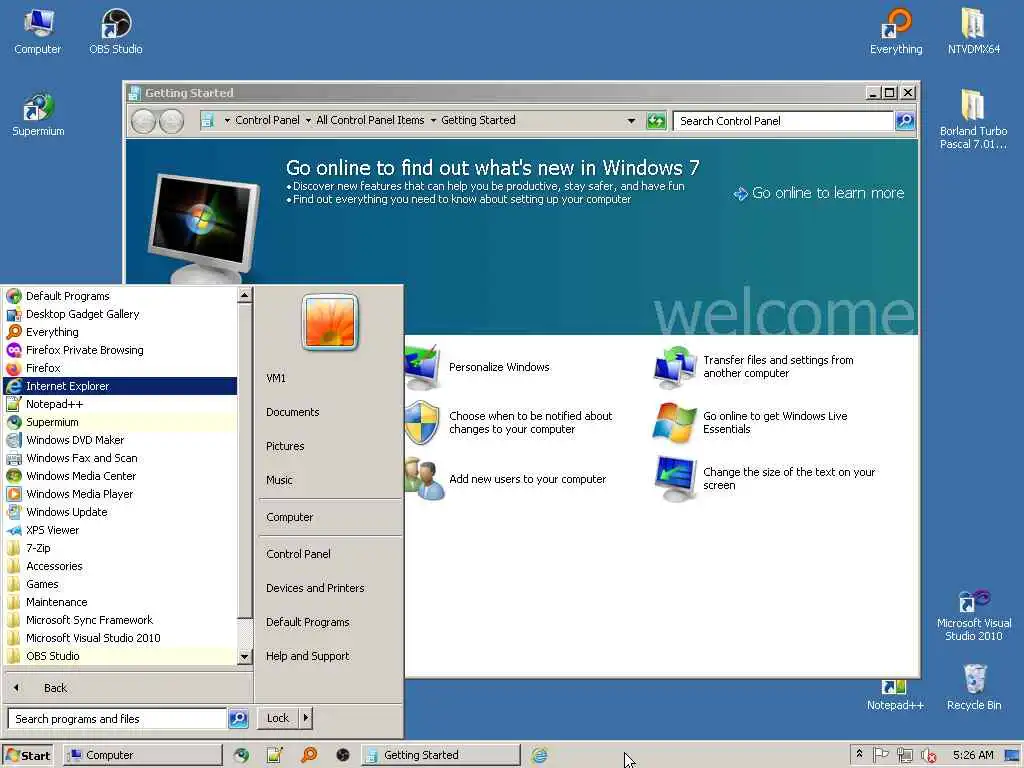Image resolution: width=1024 pixels, height=768 pixels.
Task: Select Default Programs at top of programs list
Action: pos(120,296)
